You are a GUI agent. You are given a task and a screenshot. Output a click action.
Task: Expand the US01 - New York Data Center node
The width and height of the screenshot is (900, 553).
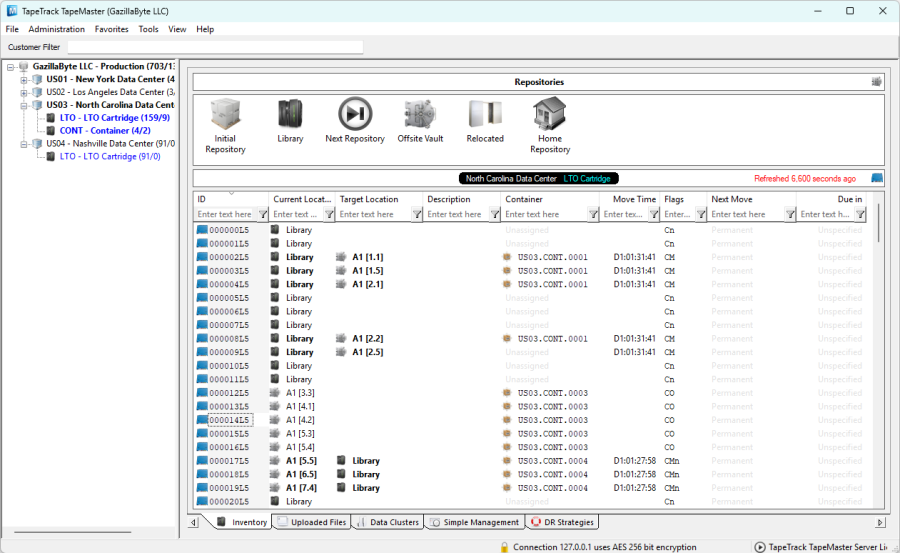pos(24,80)
